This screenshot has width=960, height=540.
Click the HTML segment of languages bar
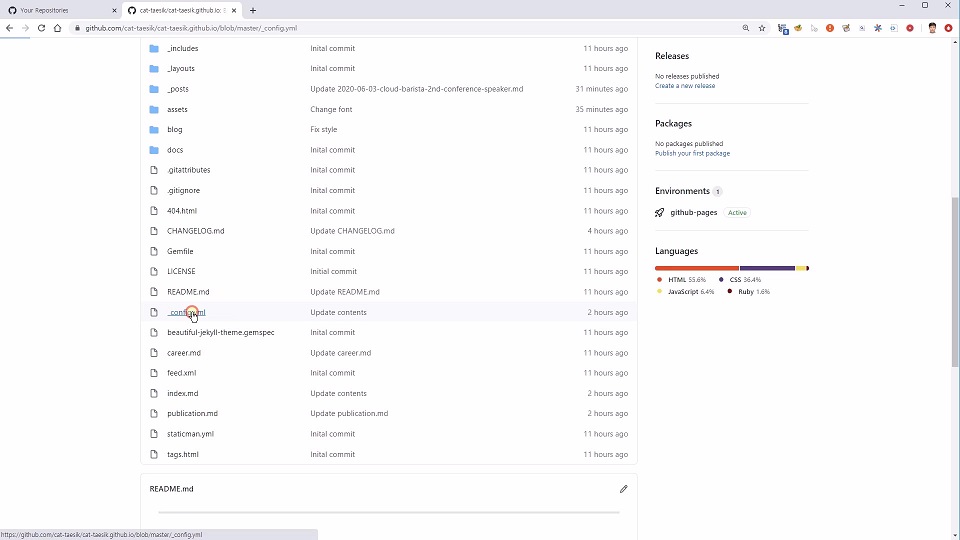[x=696, y=268]
